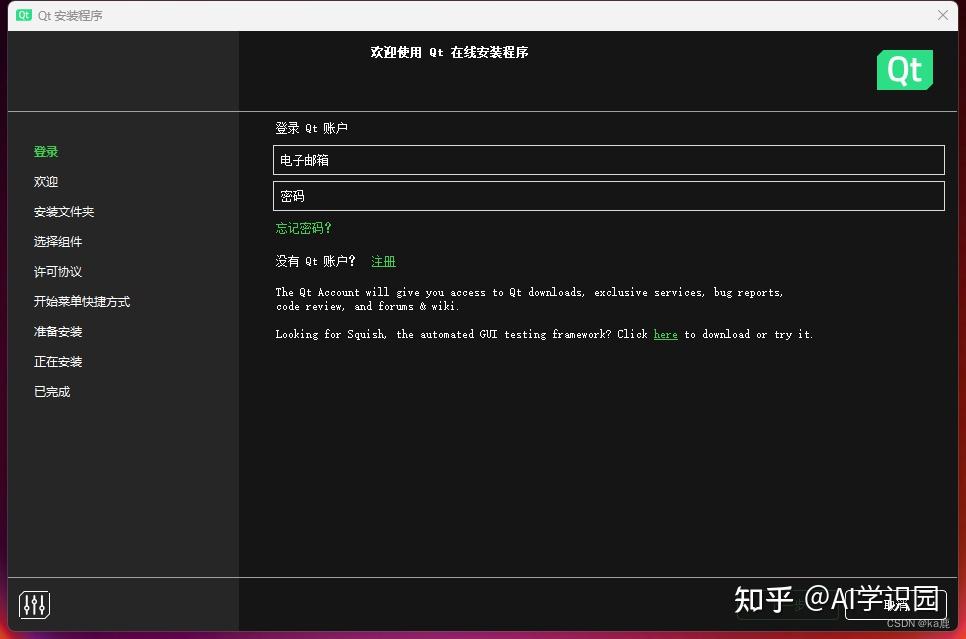
Task: Focus the 密码 password input field
Action: tap(608, 196)
